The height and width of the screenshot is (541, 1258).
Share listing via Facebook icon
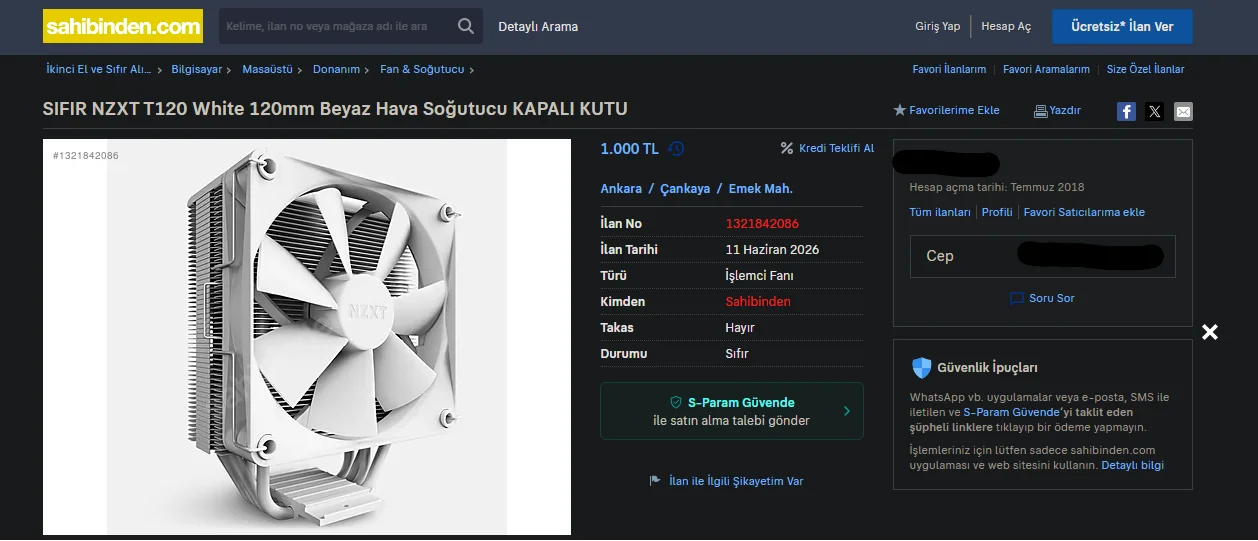coord(1126,111)
